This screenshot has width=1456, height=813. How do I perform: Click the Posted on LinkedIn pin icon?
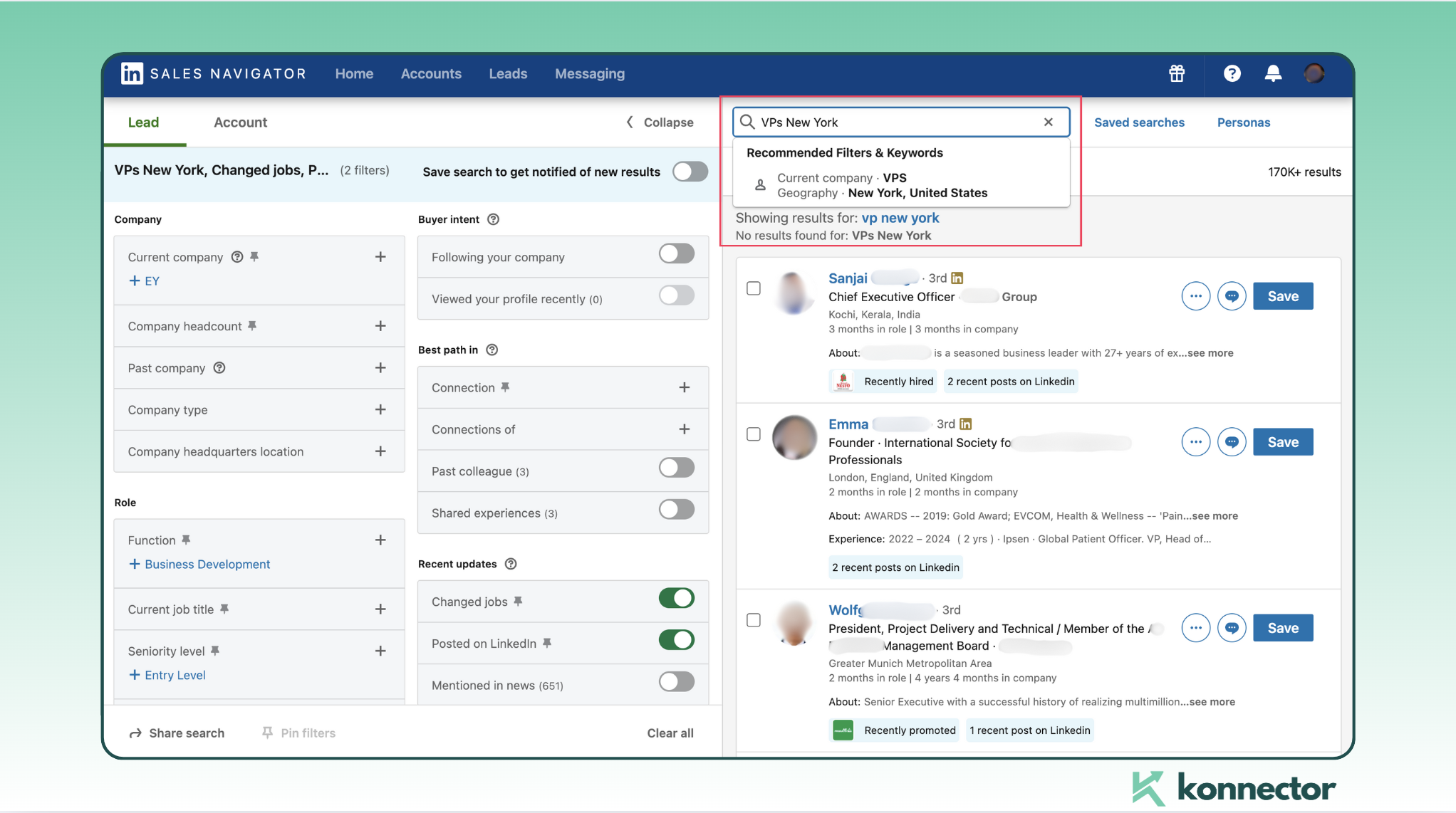coord(547,643)
